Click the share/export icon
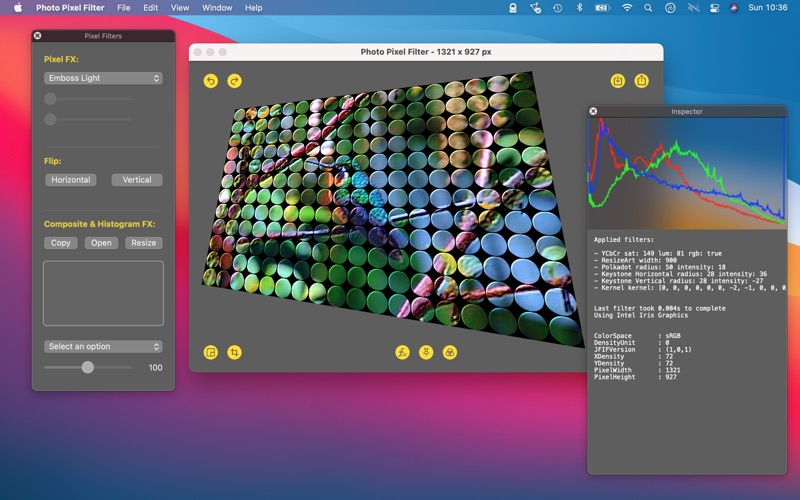This screenshot has width=800, height=500. click(x=641, y=81)
